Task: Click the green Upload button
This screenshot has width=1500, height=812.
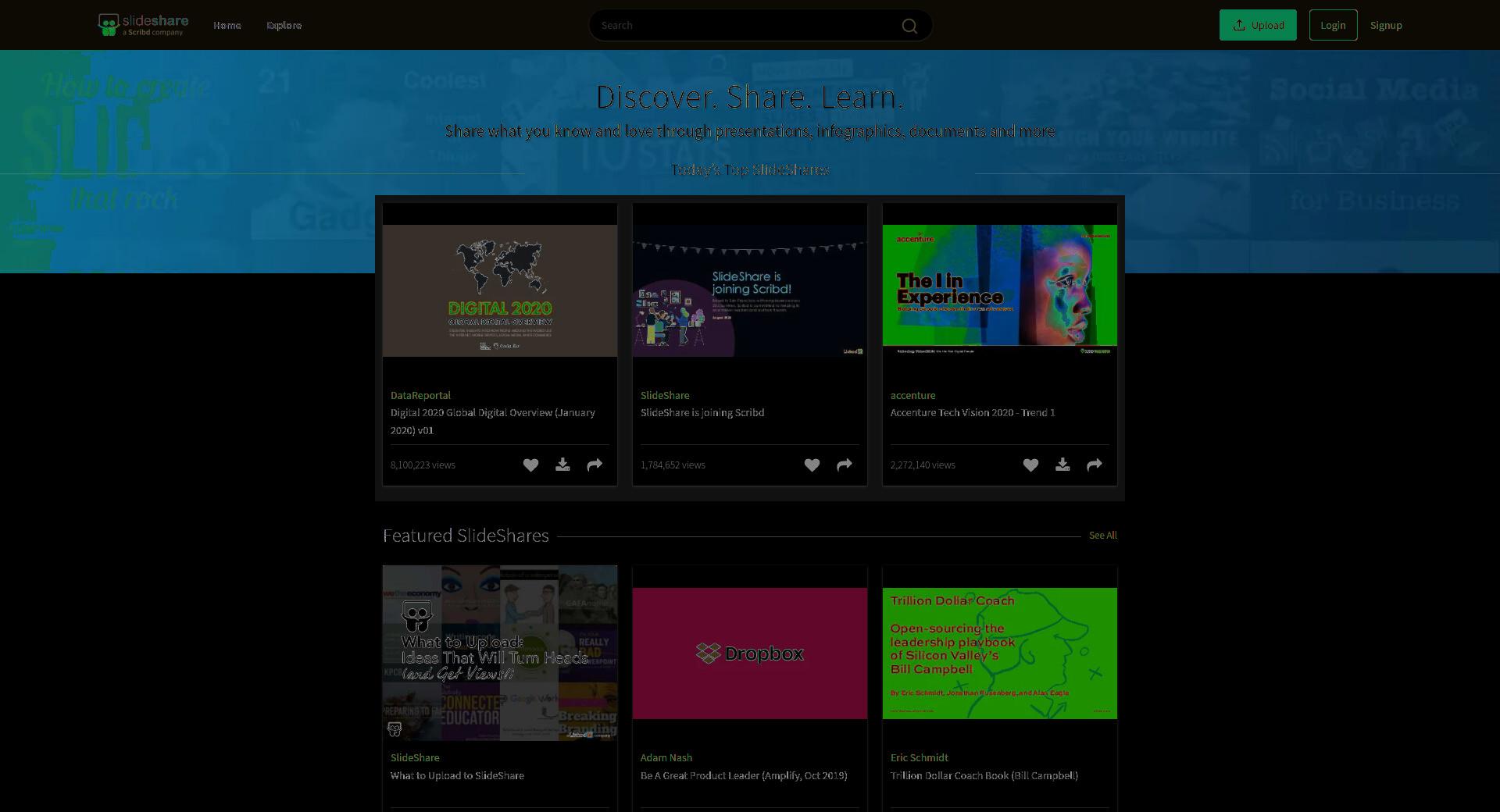Action: point(1258,25)
